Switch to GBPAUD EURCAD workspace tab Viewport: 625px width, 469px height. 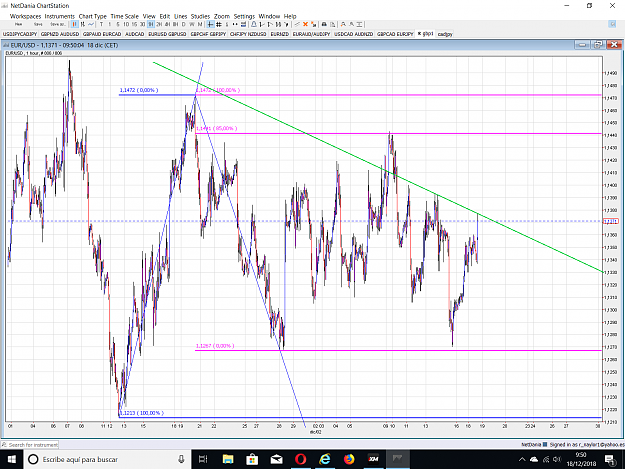102,34
